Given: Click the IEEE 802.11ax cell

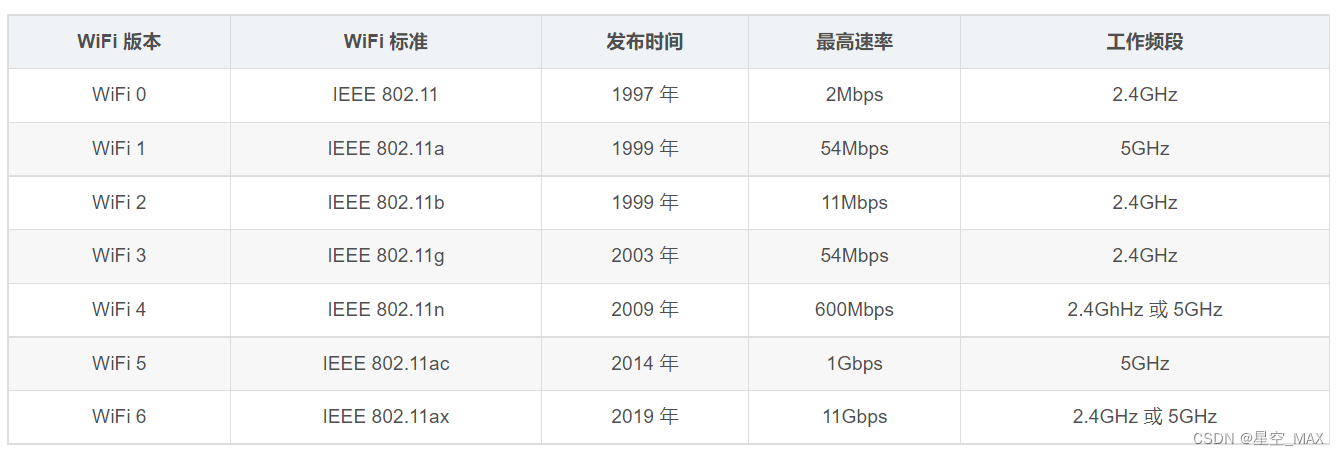Looking at the screenshot, I should click(385, 417).
